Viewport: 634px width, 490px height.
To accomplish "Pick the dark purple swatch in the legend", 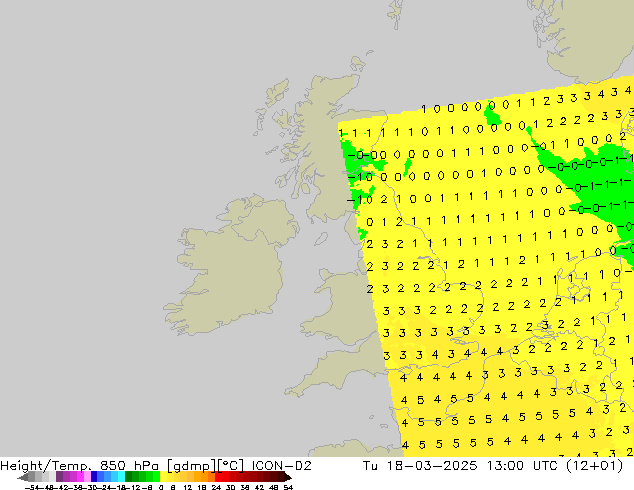I will point(59,477).
